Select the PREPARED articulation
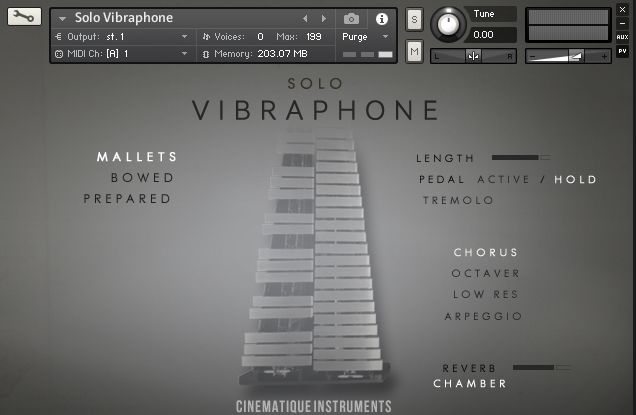636x415 pixels. (127, 199)
